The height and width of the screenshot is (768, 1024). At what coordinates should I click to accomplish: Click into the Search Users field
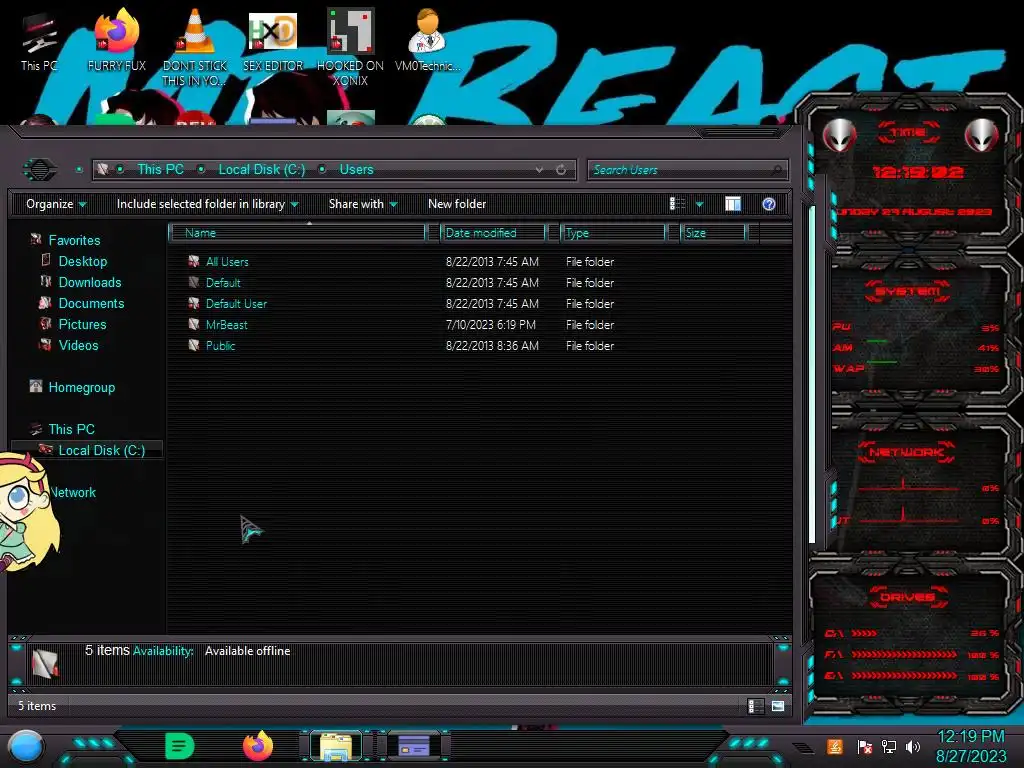[x=687, y=170]
